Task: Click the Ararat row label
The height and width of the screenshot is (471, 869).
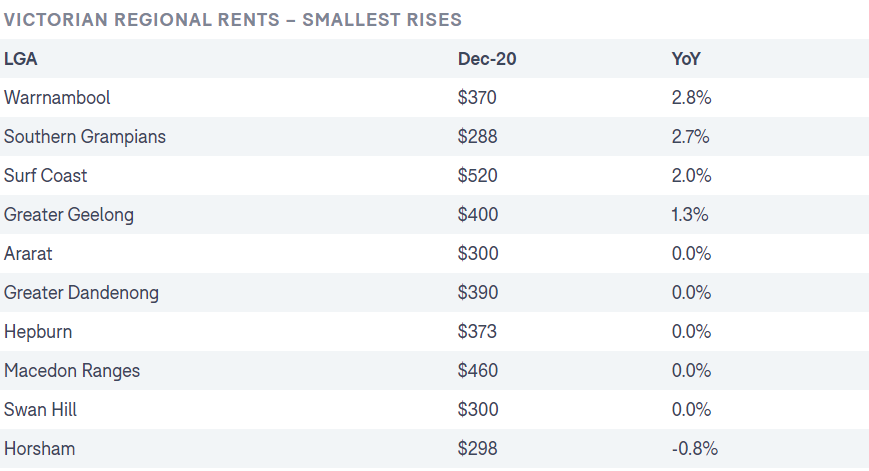Action: pos(28,254)
